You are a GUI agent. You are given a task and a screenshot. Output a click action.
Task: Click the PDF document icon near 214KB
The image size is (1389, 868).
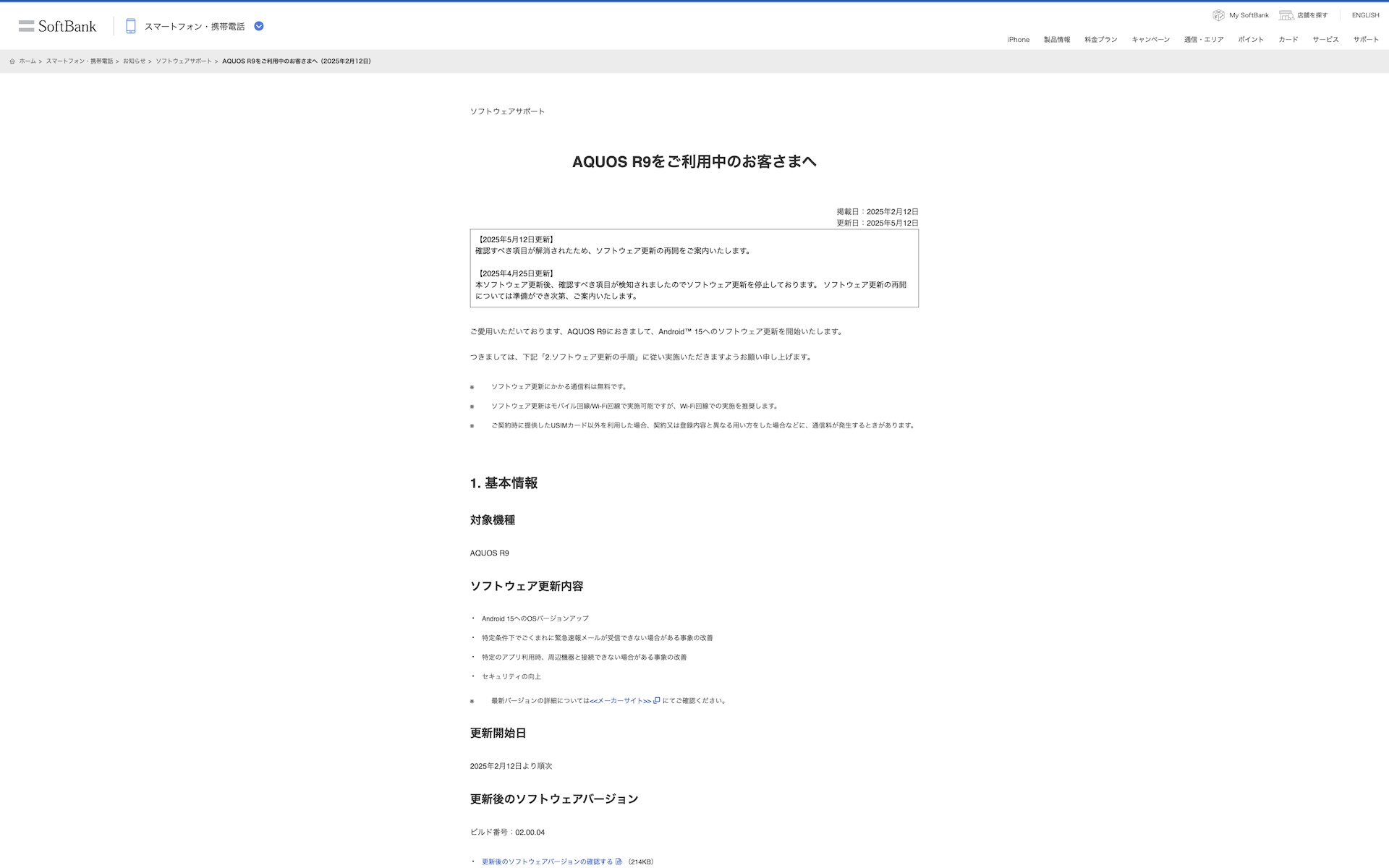coord(619,861)
